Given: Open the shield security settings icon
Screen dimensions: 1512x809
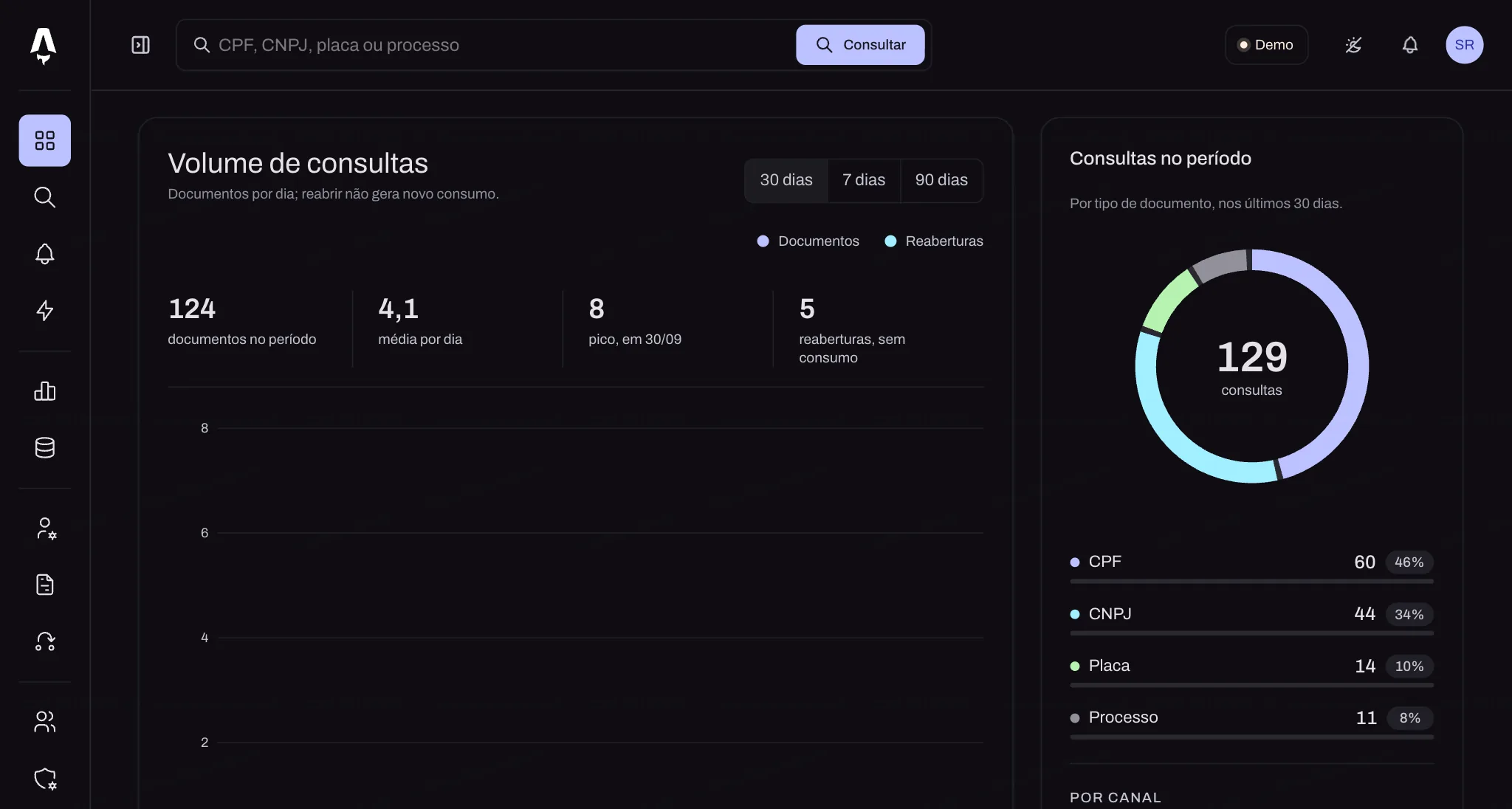Looking at the screenshot, I should [x=45, y=779].
